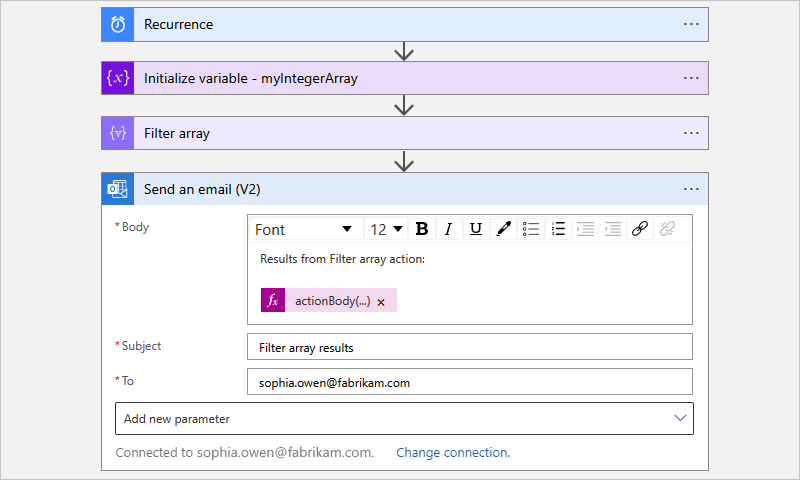Click the highlight pen color icon
Screen dimensions: 800x480
[503, 229]
